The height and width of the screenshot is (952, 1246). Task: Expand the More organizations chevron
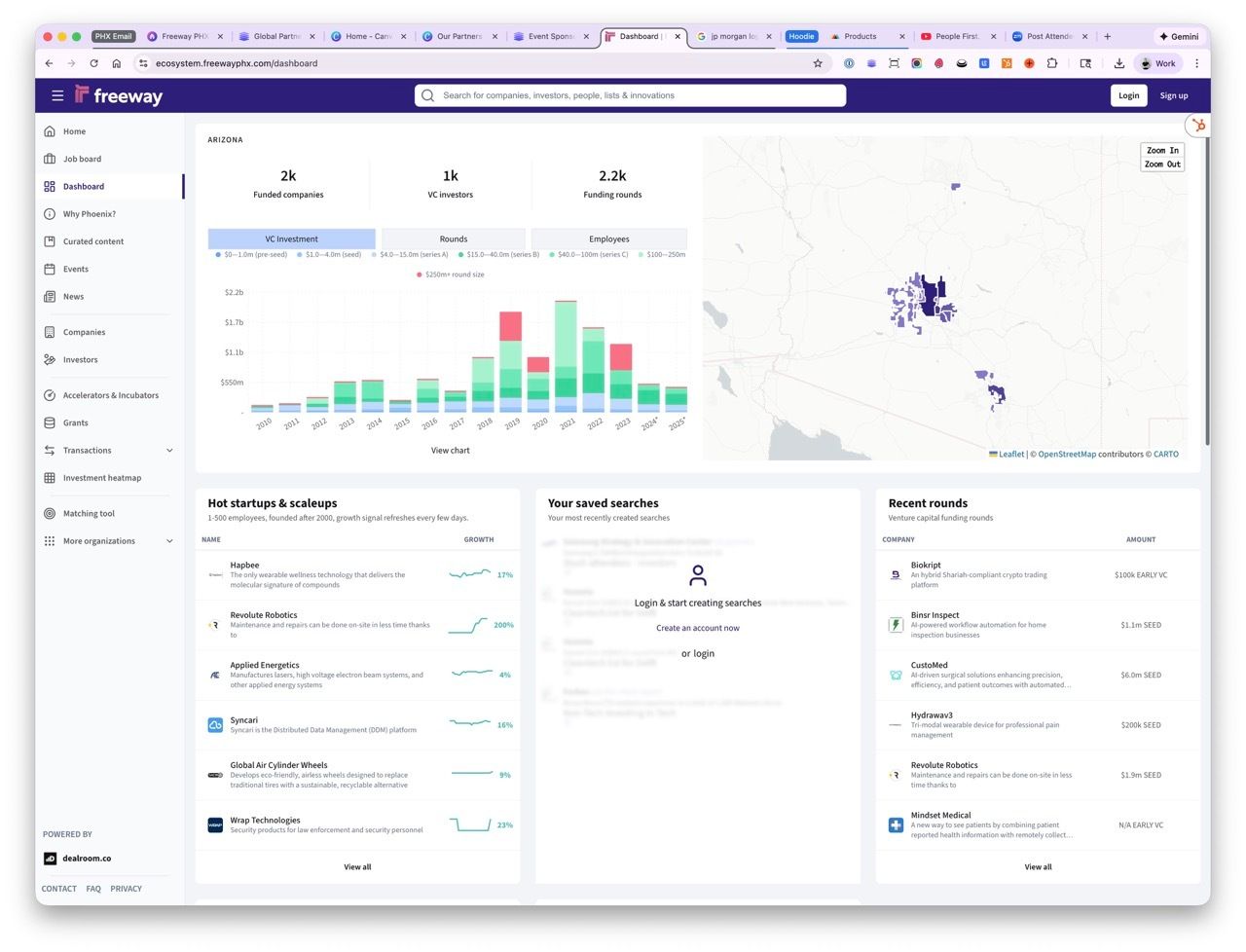(x=169, y=541)
